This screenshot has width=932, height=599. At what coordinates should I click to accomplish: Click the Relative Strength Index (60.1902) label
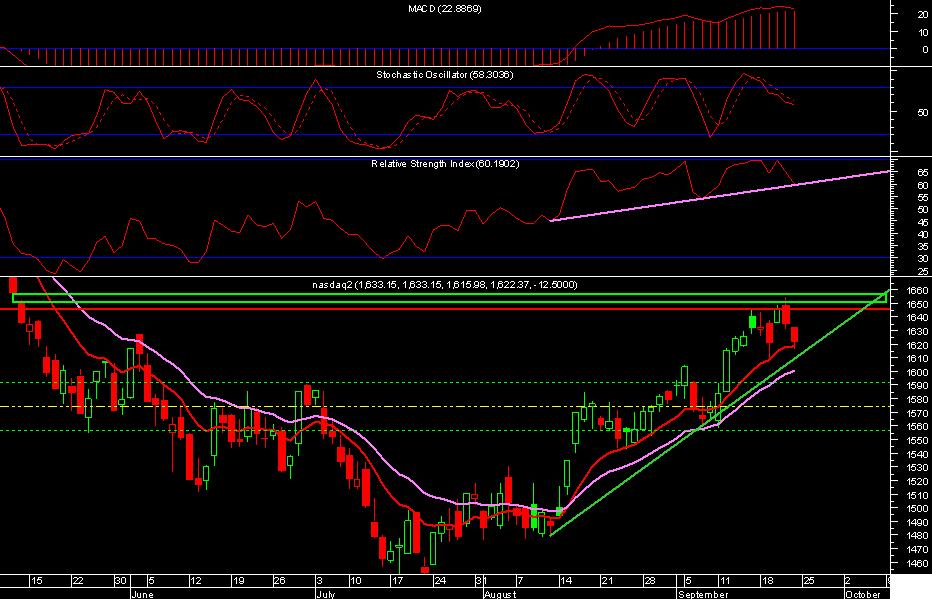point(445,163)
